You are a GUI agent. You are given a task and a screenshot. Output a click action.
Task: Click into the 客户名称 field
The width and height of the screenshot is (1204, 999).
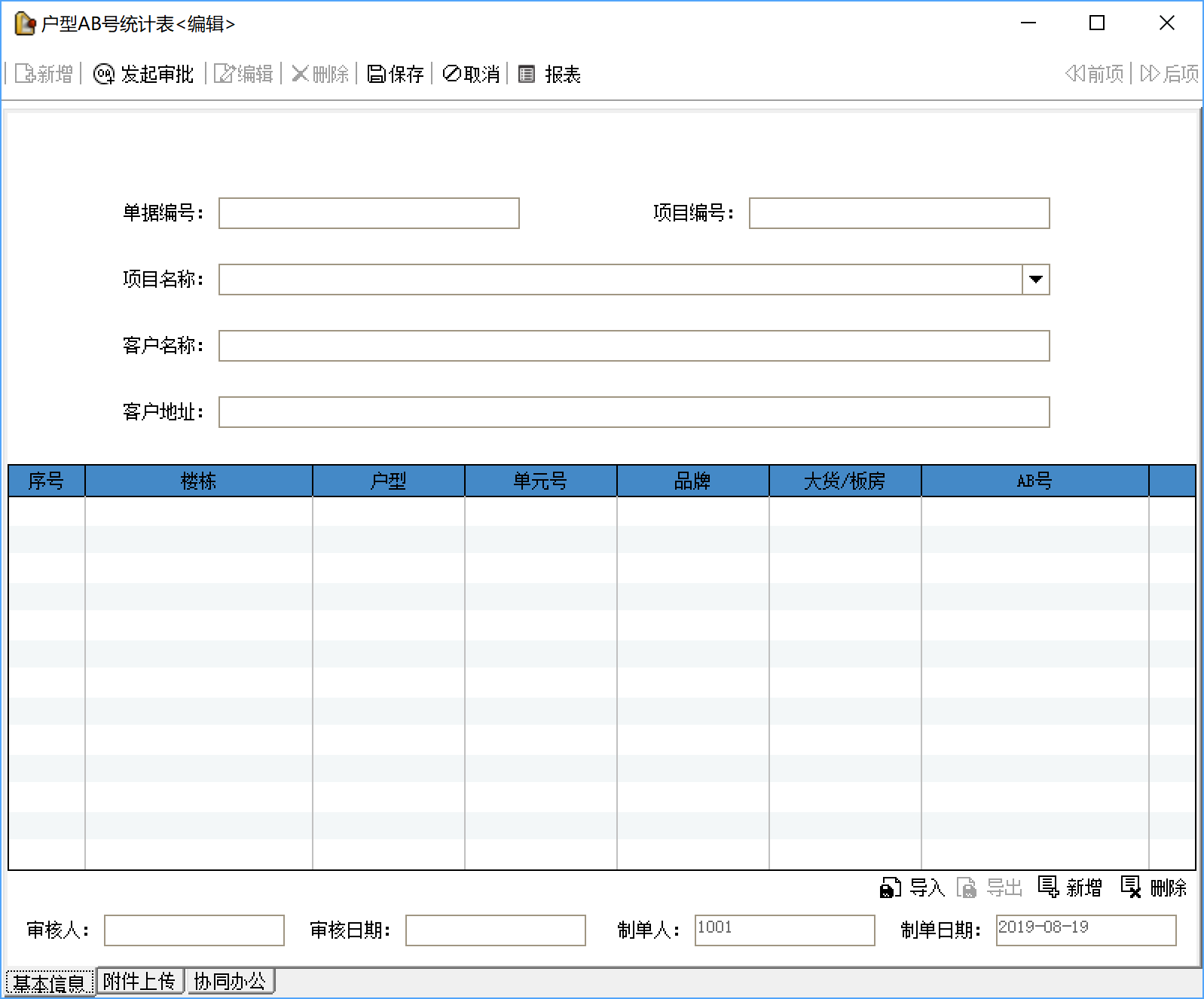(634, 346)
